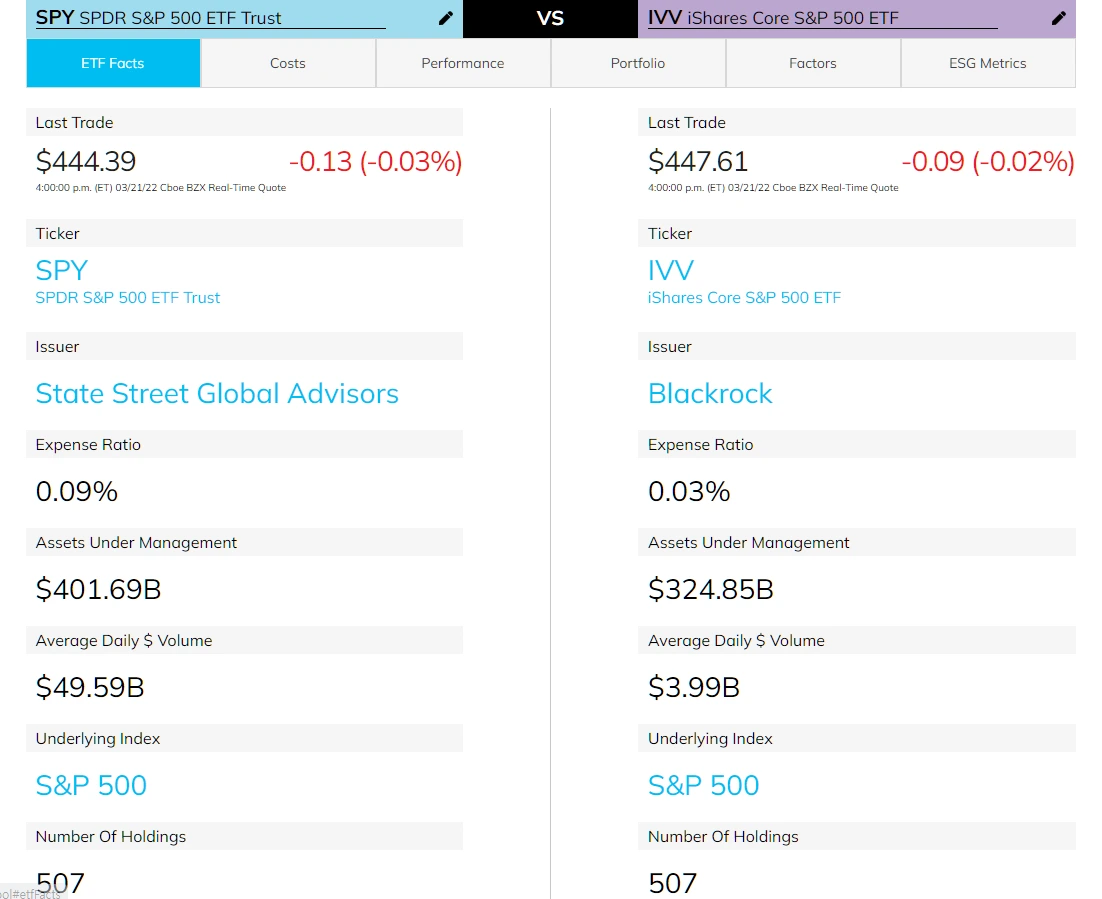The image size is (1102, 899).
Task: Open SPY's S&P 500 underlying index link
Action: pos(91,785)
